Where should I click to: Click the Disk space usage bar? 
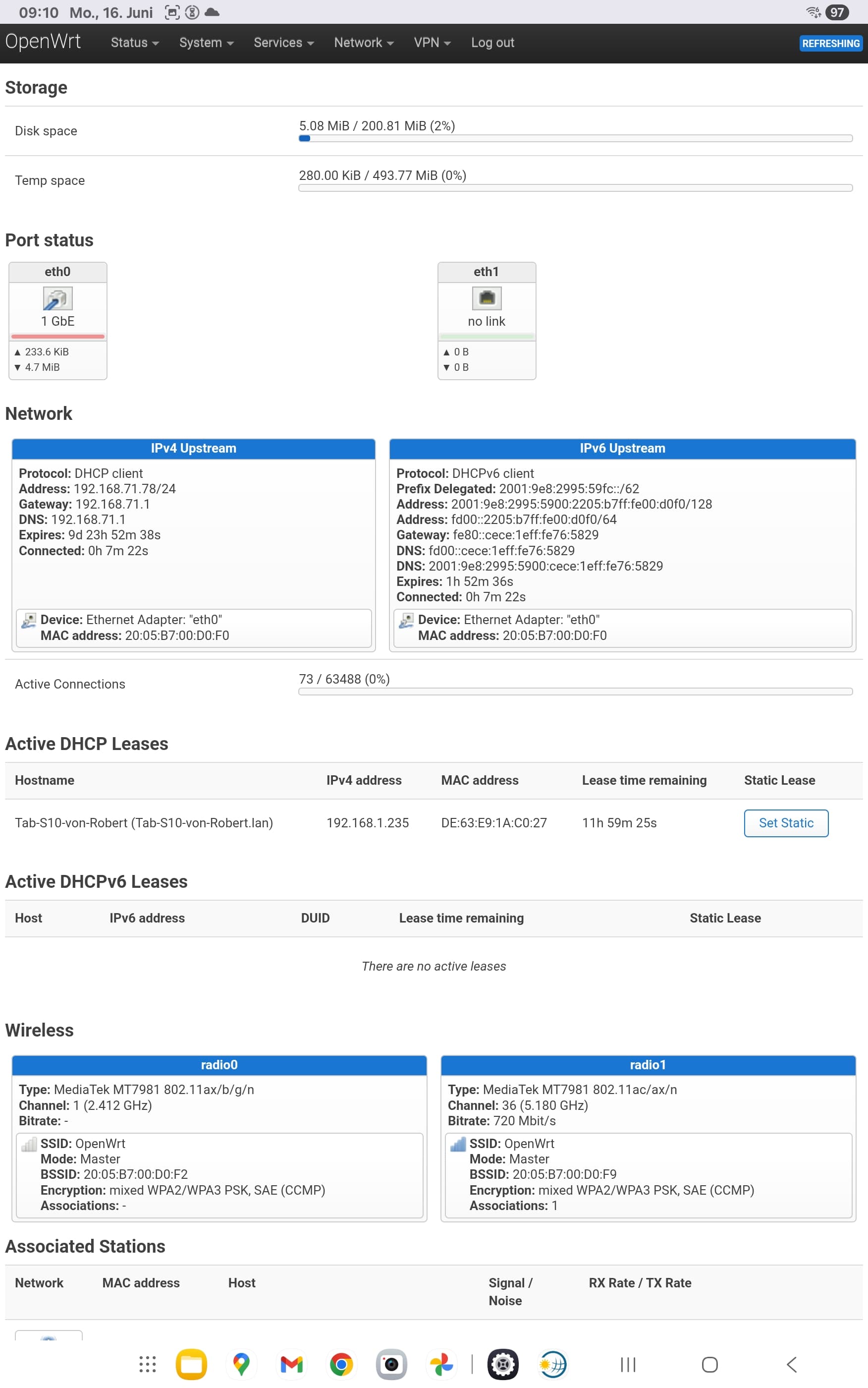(575, 138)
